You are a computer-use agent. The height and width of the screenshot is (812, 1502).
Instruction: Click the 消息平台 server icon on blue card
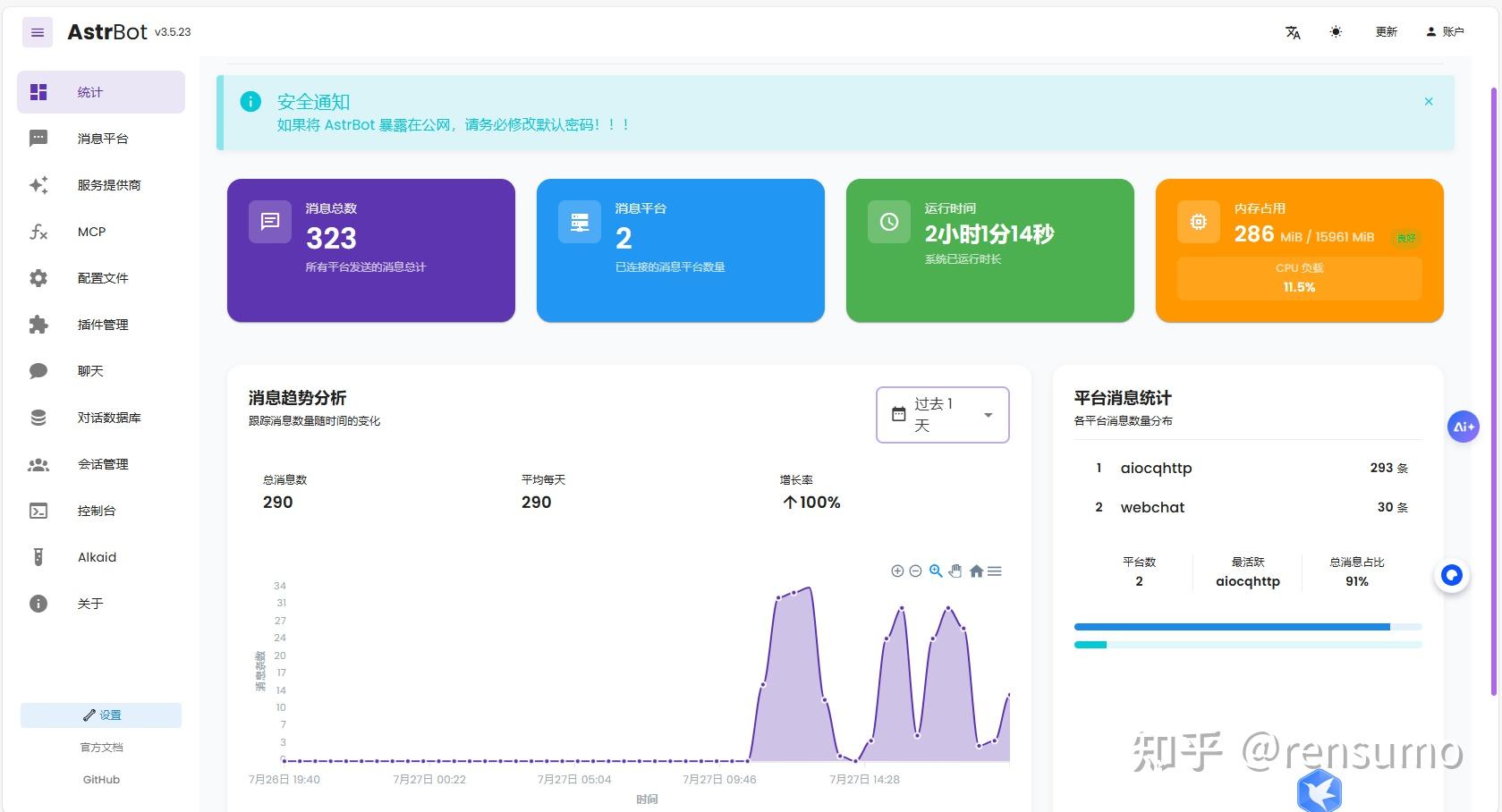point(580,222)
